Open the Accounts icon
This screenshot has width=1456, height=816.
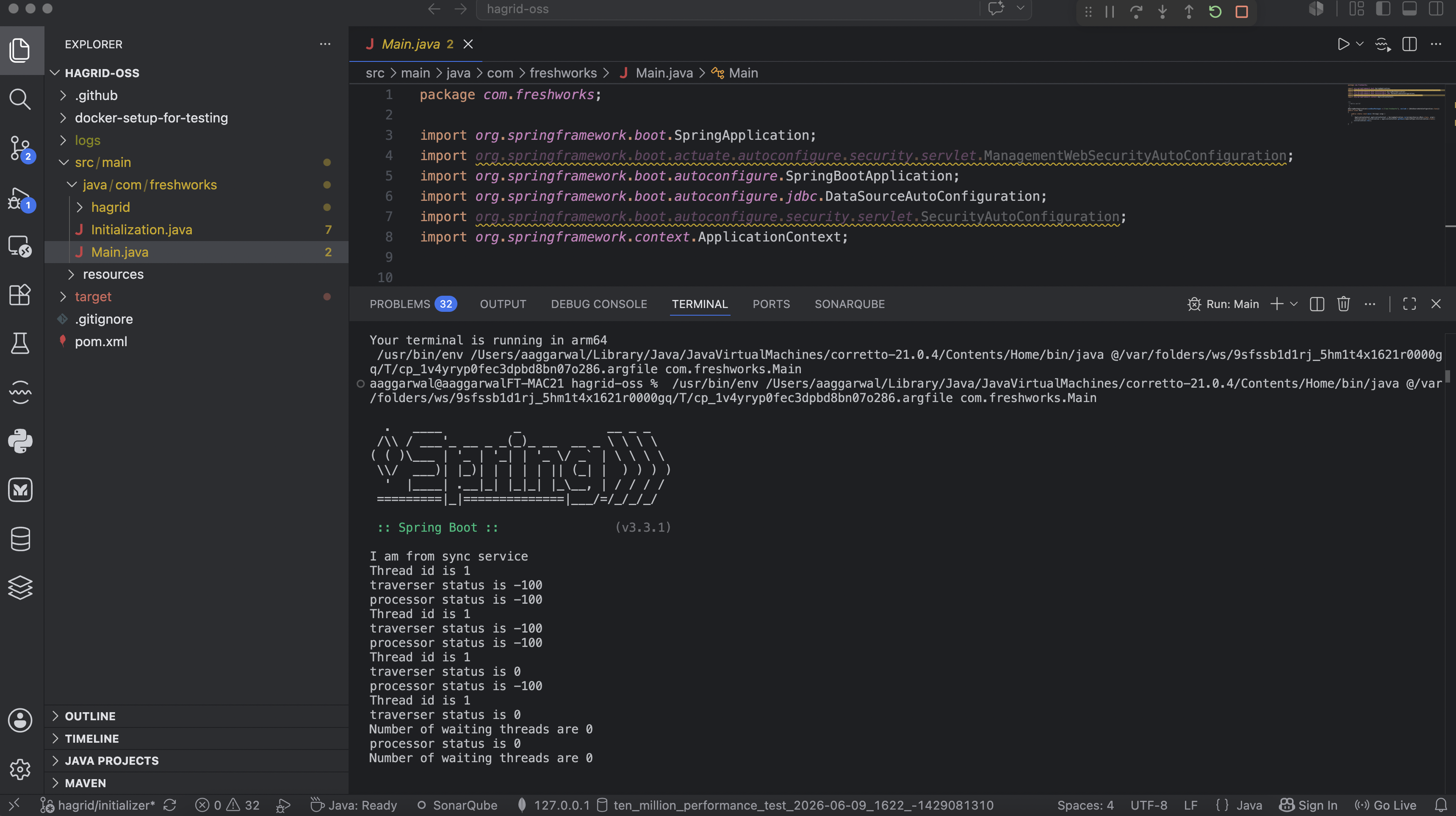[20, 720]
